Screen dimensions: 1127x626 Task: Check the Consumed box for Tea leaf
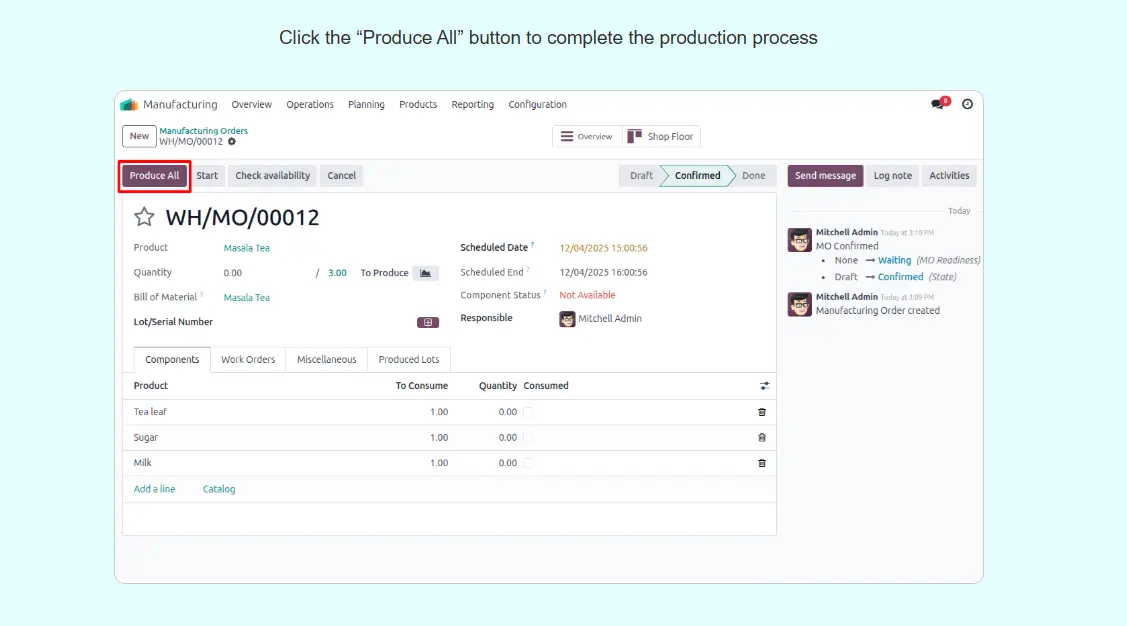point(529,412)
